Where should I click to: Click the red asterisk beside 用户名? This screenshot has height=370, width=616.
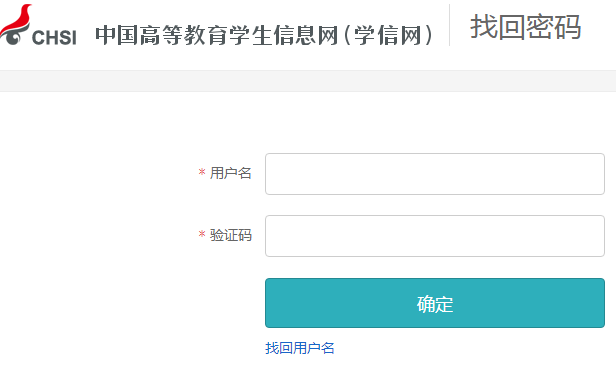point(202,172)
